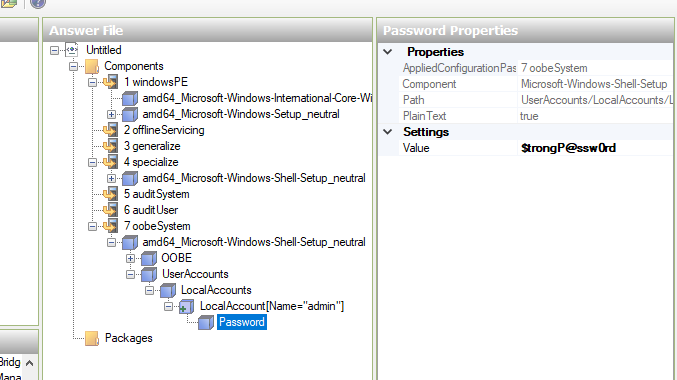Collapse the 4 specialize pass
This screenshot has height=380, width=677.
click(x=92, y=162)
